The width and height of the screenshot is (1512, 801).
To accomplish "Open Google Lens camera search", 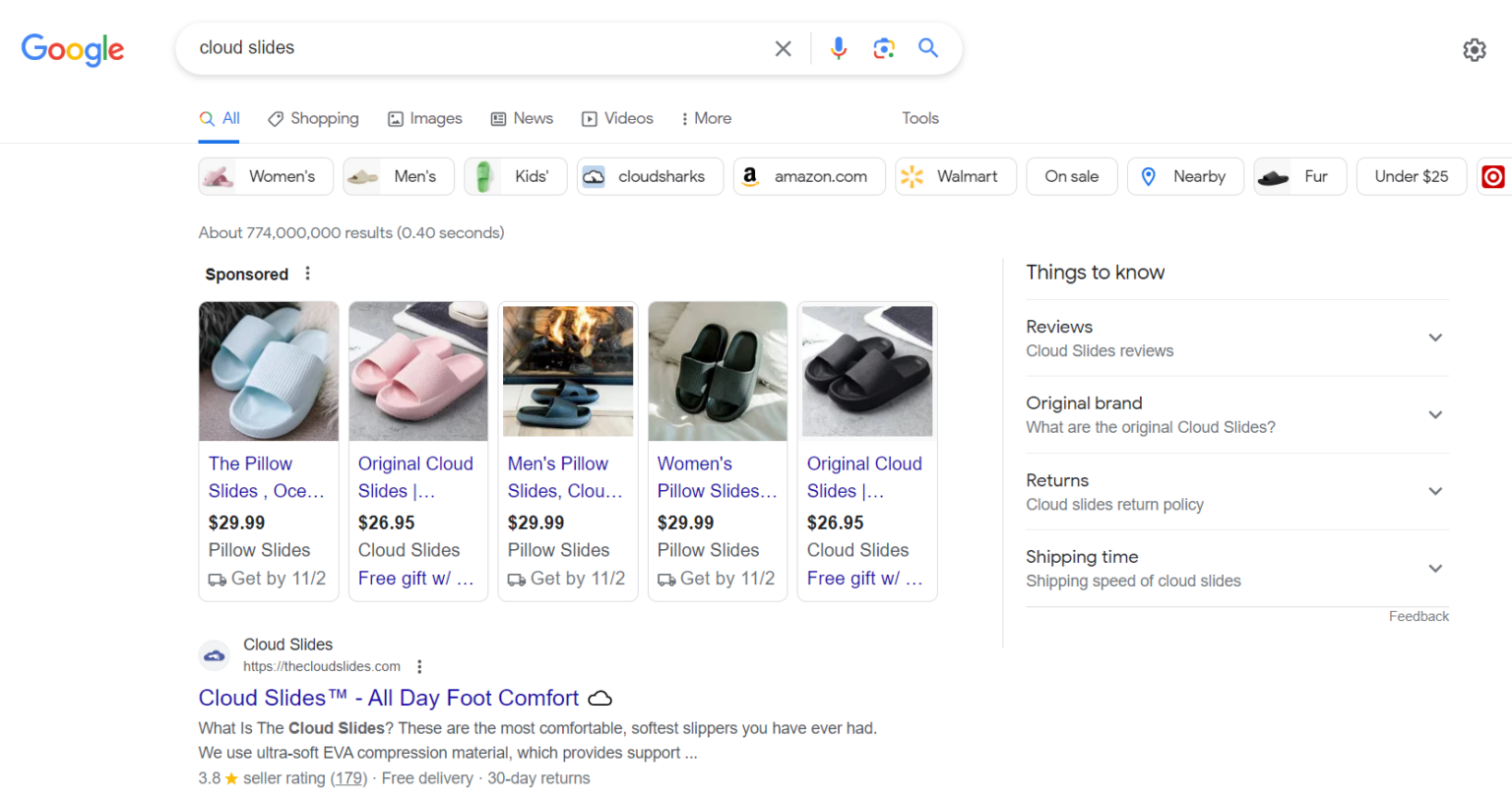I will pyautogui.click(x=883, y=47).
